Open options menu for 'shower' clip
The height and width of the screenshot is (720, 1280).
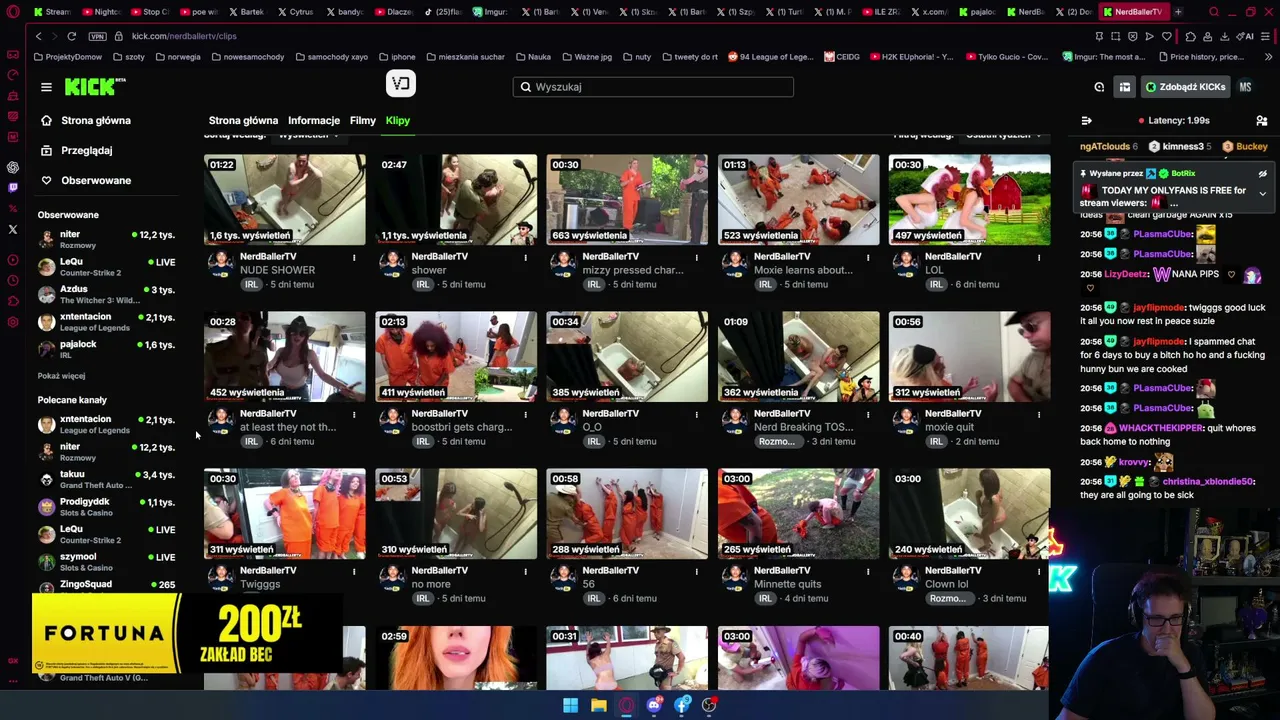(525, 258)
